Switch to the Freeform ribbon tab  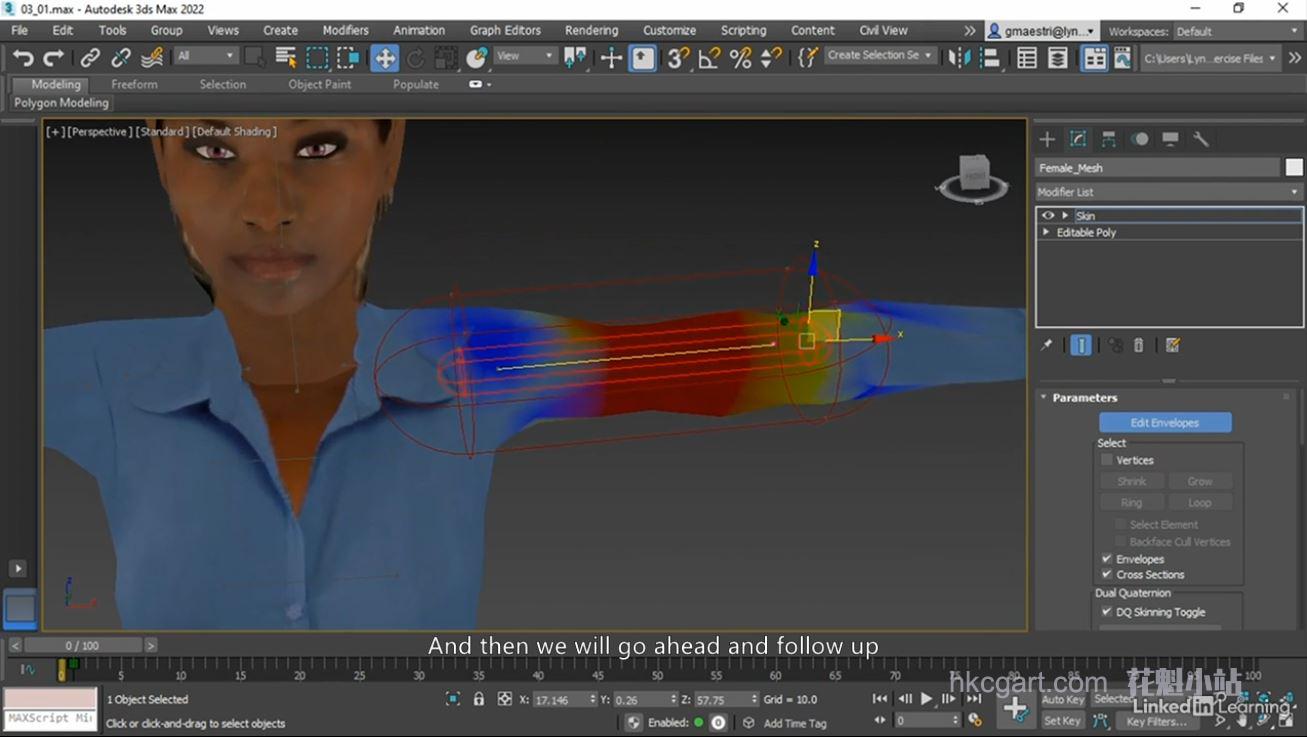click(x=134, y=84)
